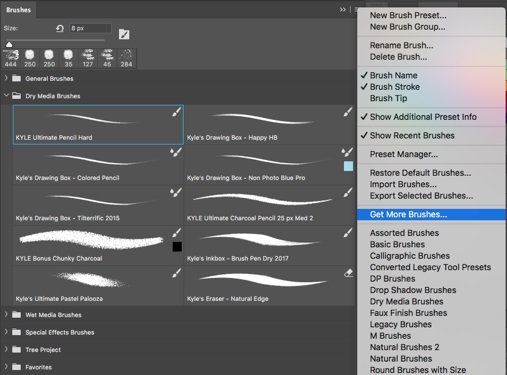This screenshot has height=375, width=507.
Task: Select the recent brush sized 45
Action: click(x=107, y=58)
